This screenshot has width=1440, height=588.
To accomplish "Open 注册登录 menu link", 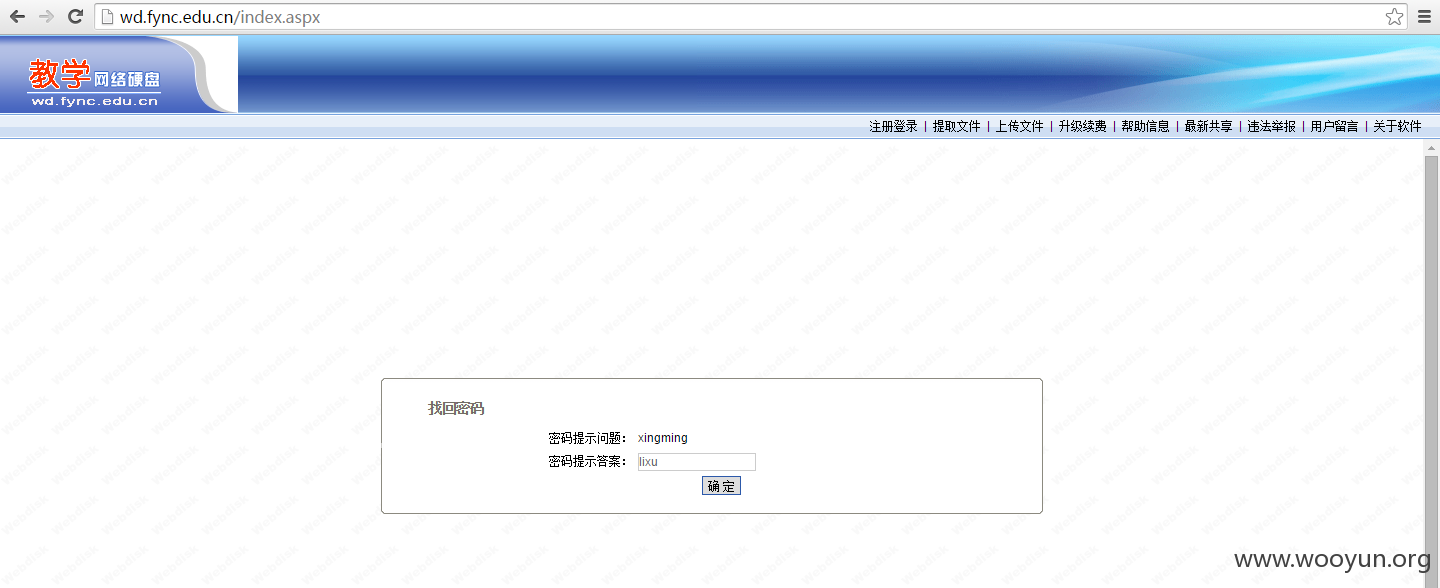I will point(893,126).
